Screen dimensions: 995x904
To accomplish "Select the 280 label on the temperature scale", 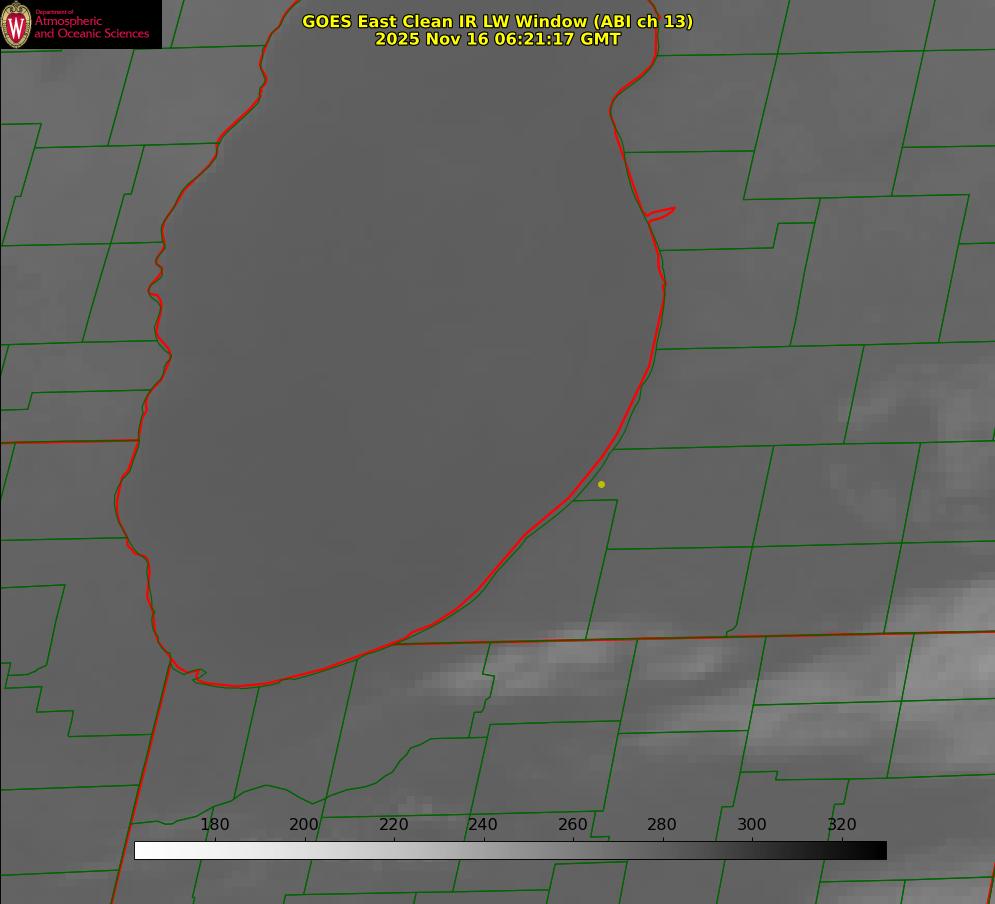I will tap(662, 824).
